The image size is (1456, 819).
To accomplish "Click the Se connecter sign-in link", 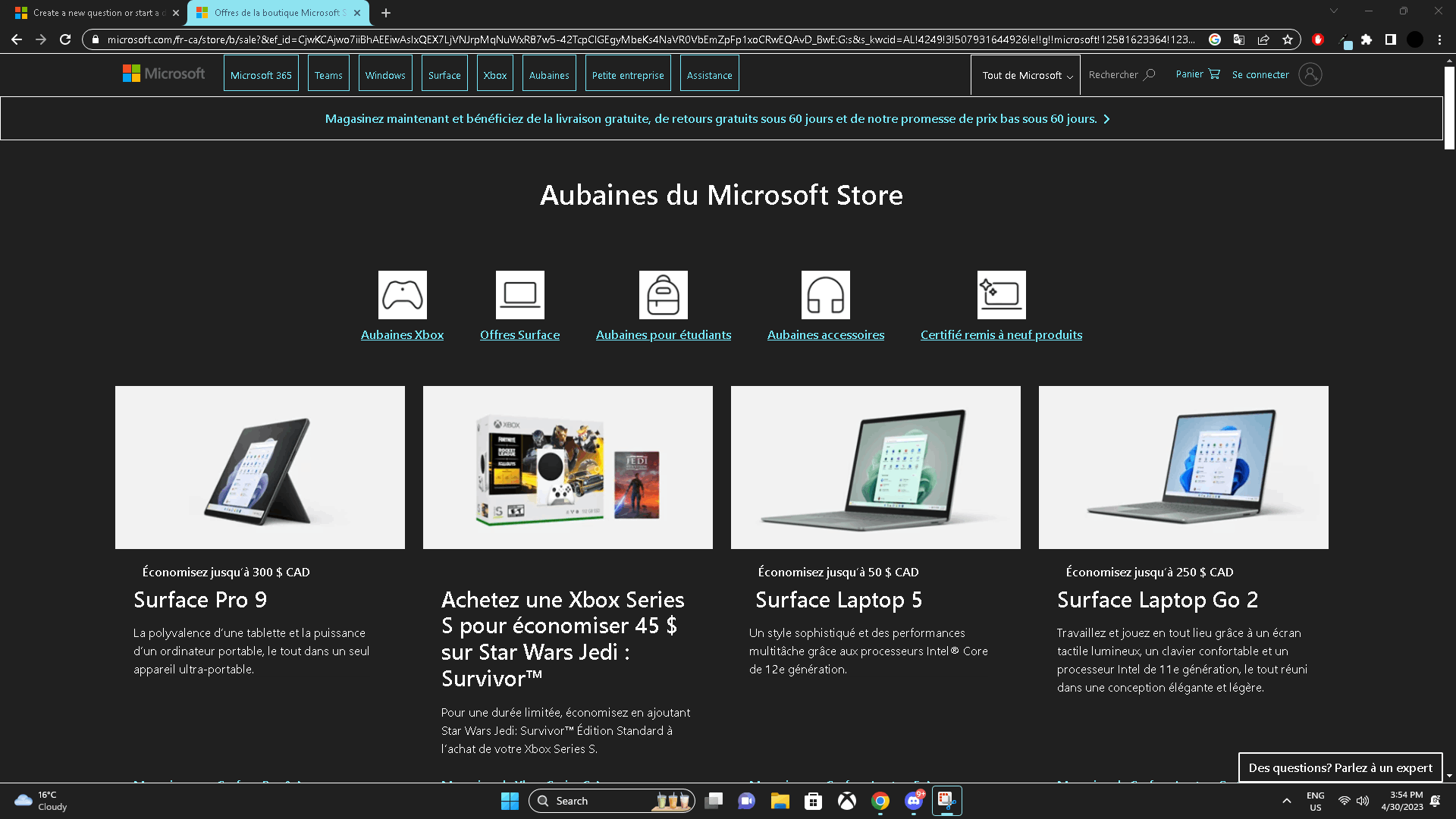I will pyautogui.click(x=1260, y=74).
